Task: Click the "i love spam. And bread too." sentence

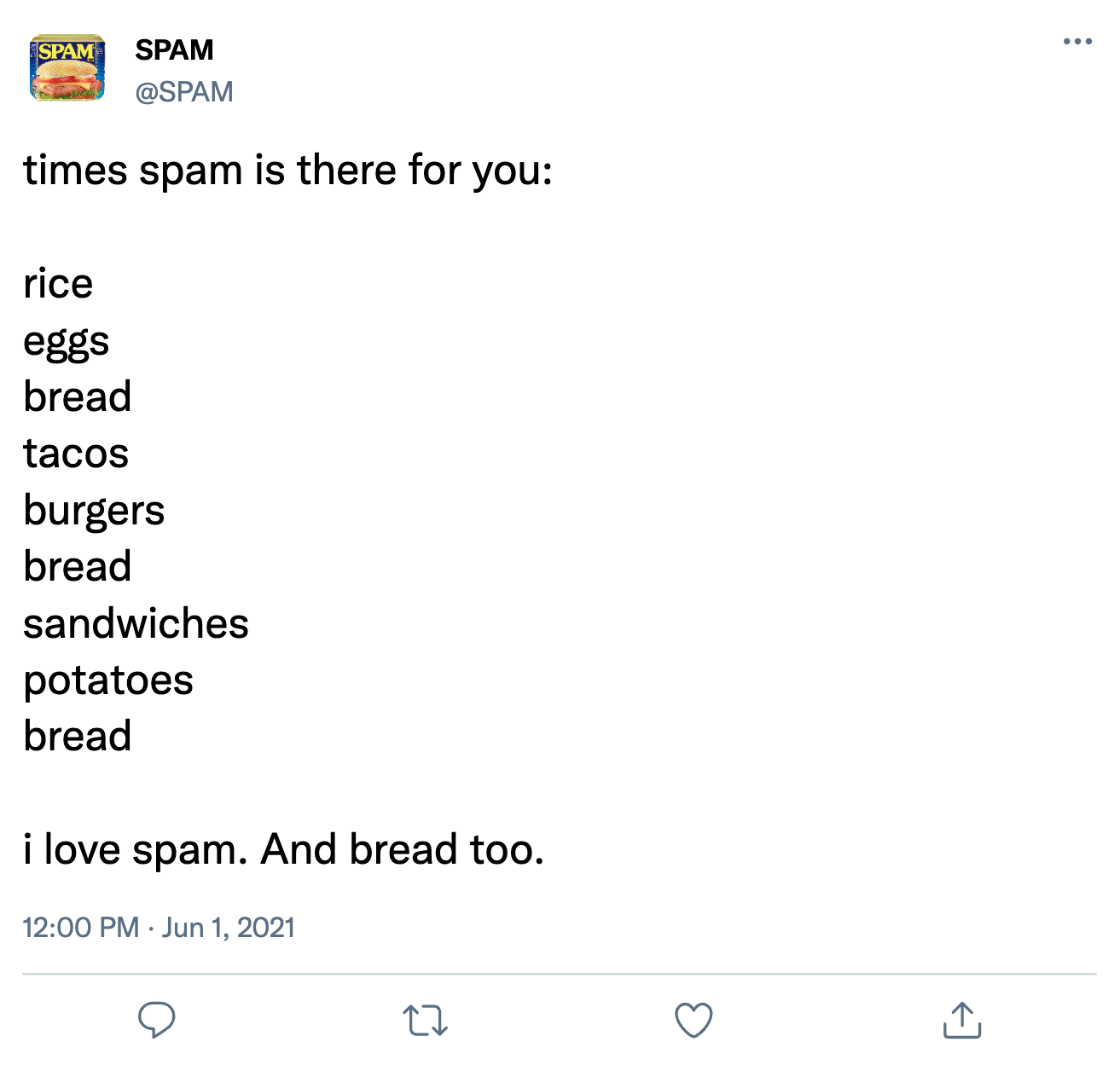Action: pos(284,849)
